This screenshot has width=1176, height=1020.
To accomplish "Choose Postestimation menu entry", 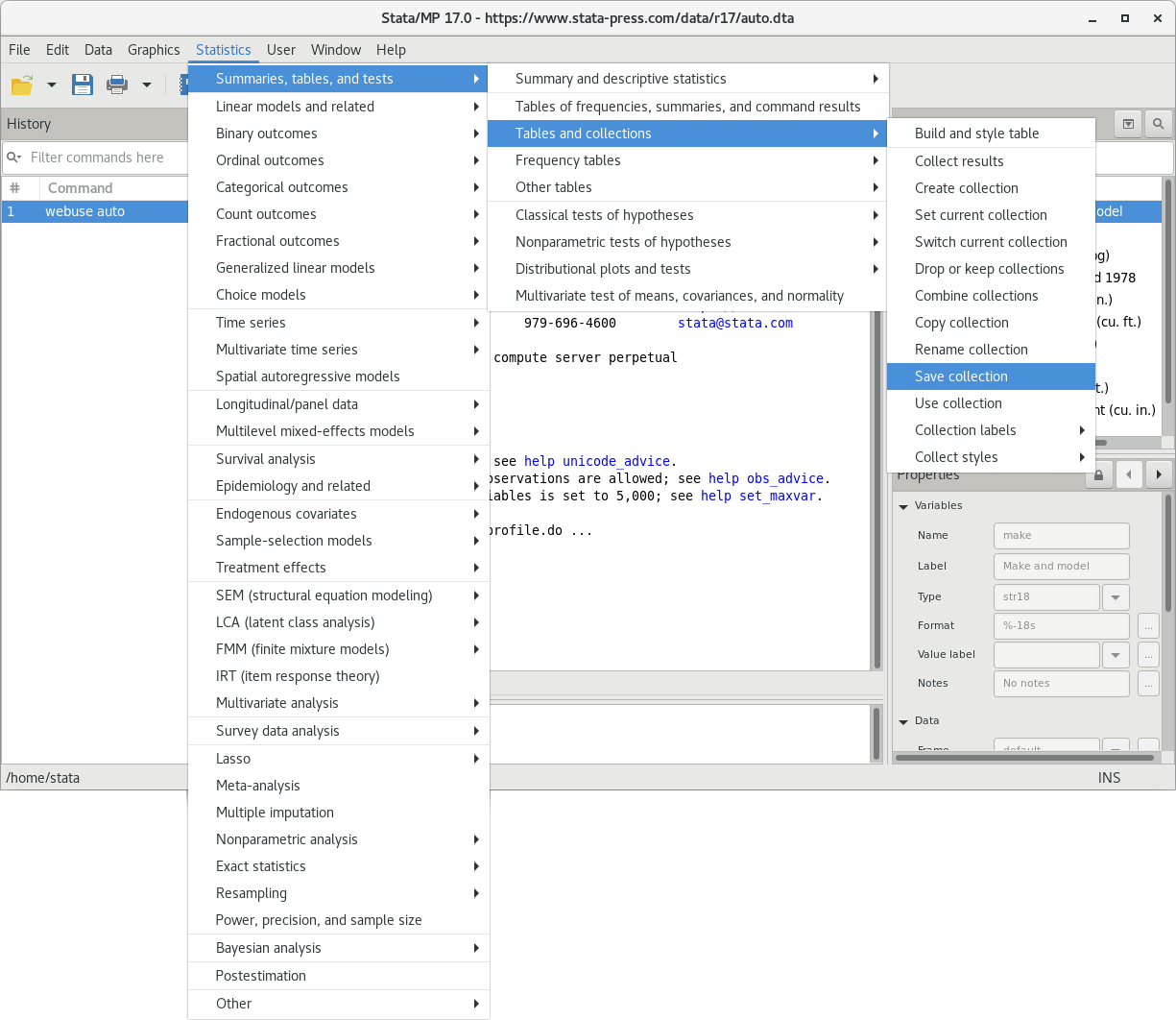I will tap(338, 976).
